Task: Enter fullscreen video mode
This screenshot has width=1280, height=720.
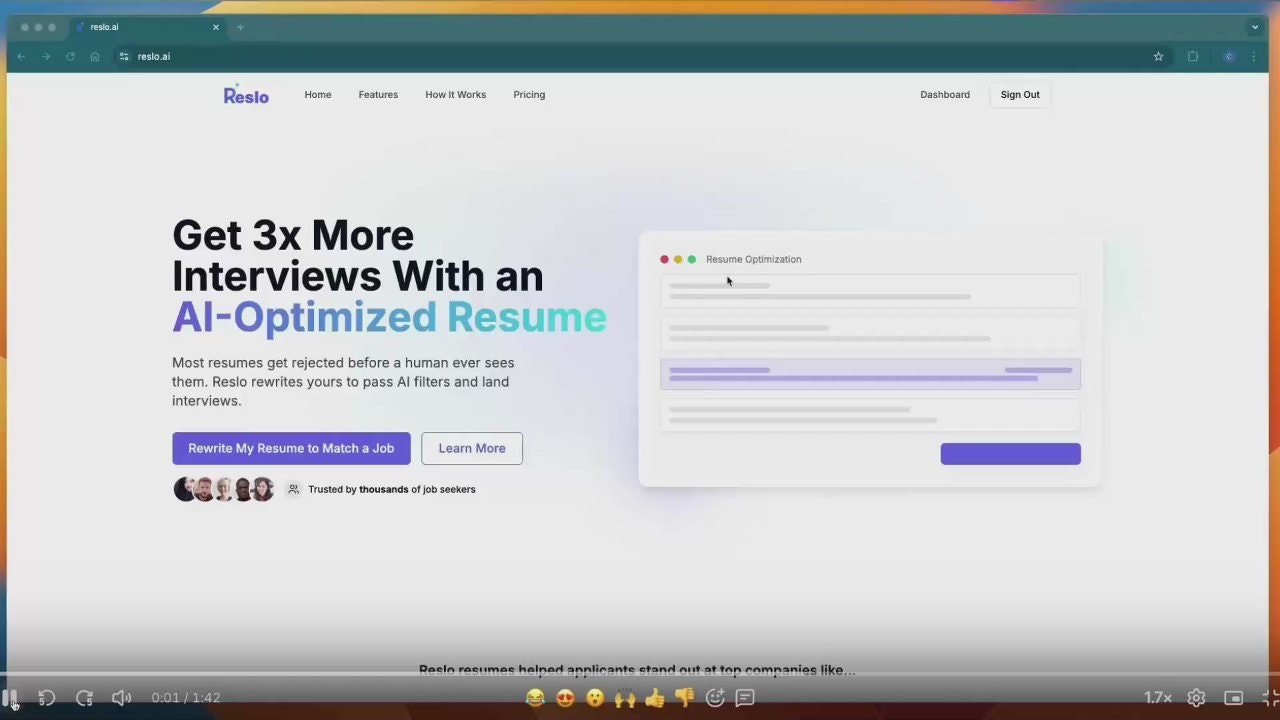Action: 1270,698
